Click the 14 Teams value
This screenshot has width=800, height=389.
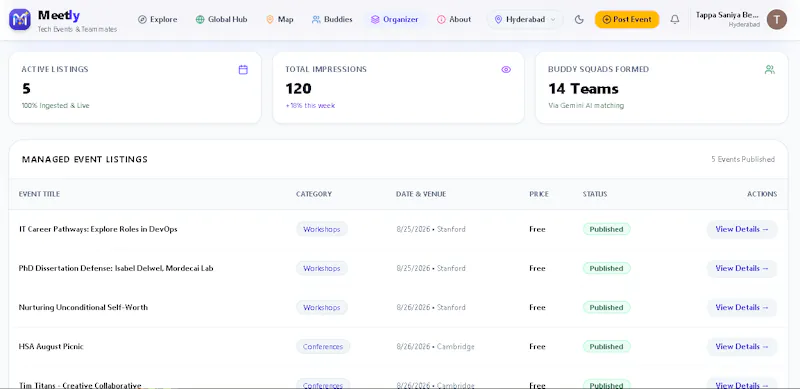pos(583,89)
